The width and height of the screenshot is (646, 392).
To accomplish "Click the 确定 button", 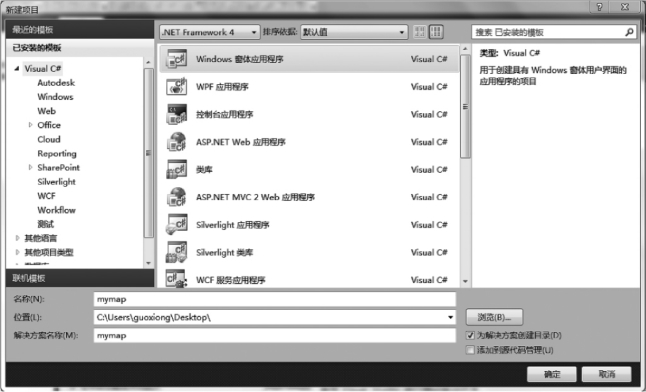I will click(552, 374).
